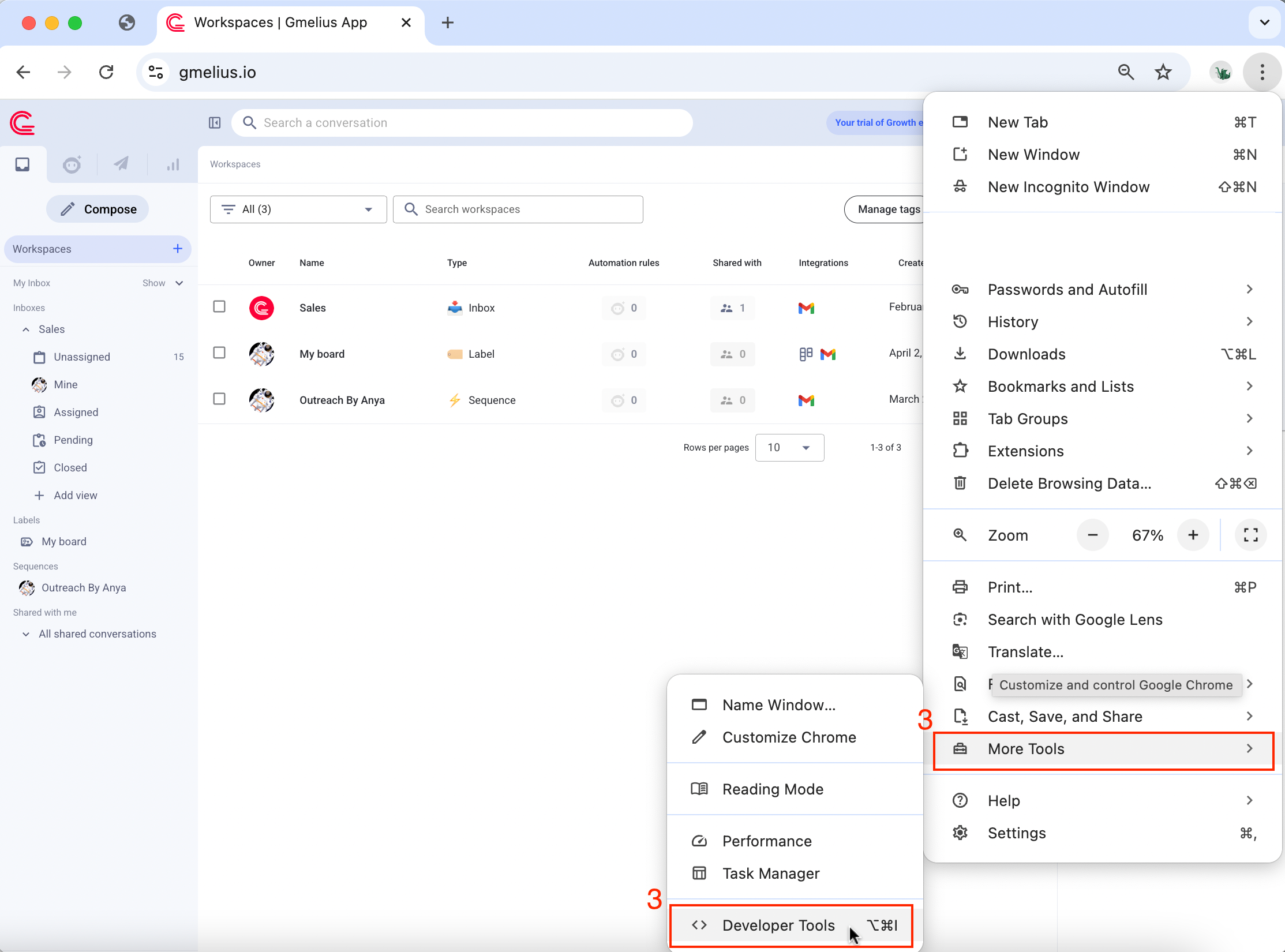The width and height of the screenshot is (1285, 952).
Task: Choose Customize Chrome in submenu
Action: point(795,737)
